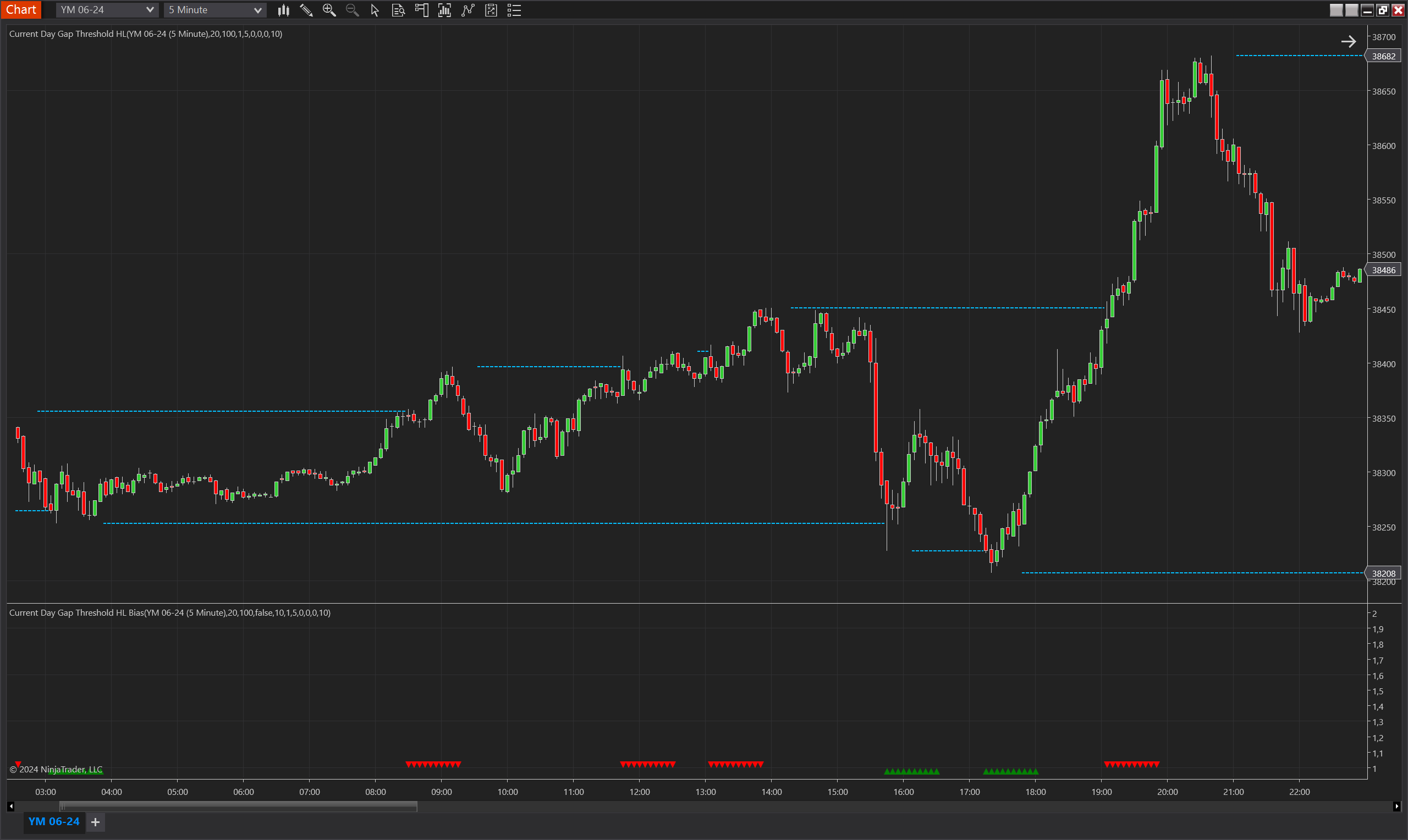The width and height of the screenshot is (1408, 840).
Task: Click the © 2024 NinjaTrader, LLC text
Action: 56,769
